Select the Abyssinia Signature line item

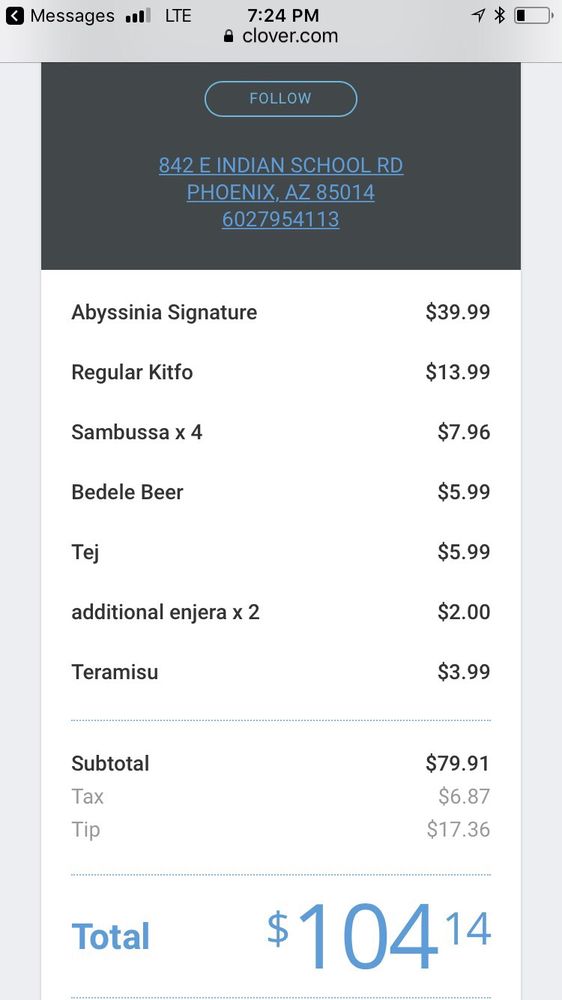(x=281, y=312)
